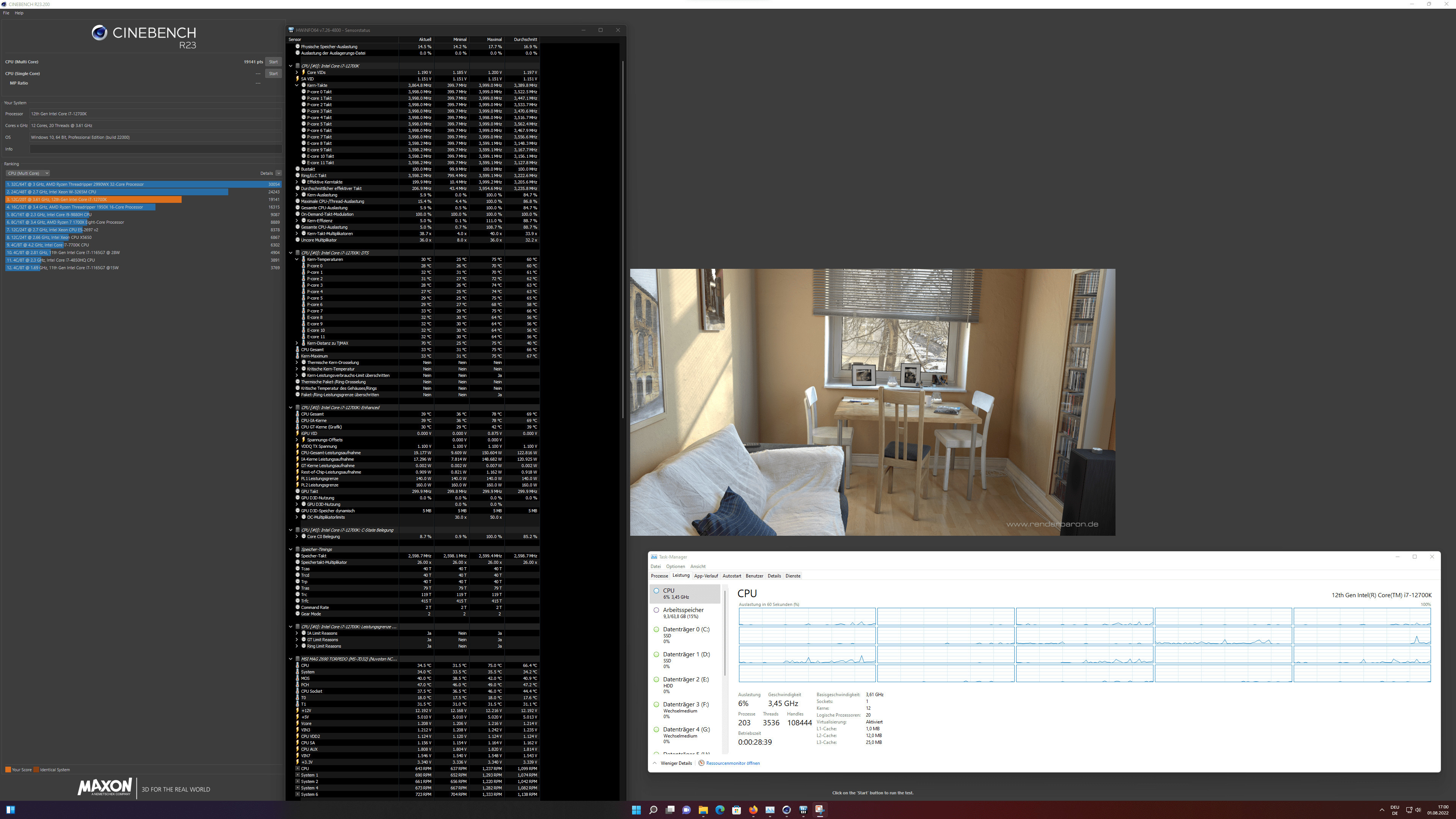The width and height of the screenshot is (1456, 819).
Task: Click the clock icon beside Ring/LLC Takt
Action: click(298, 176)
